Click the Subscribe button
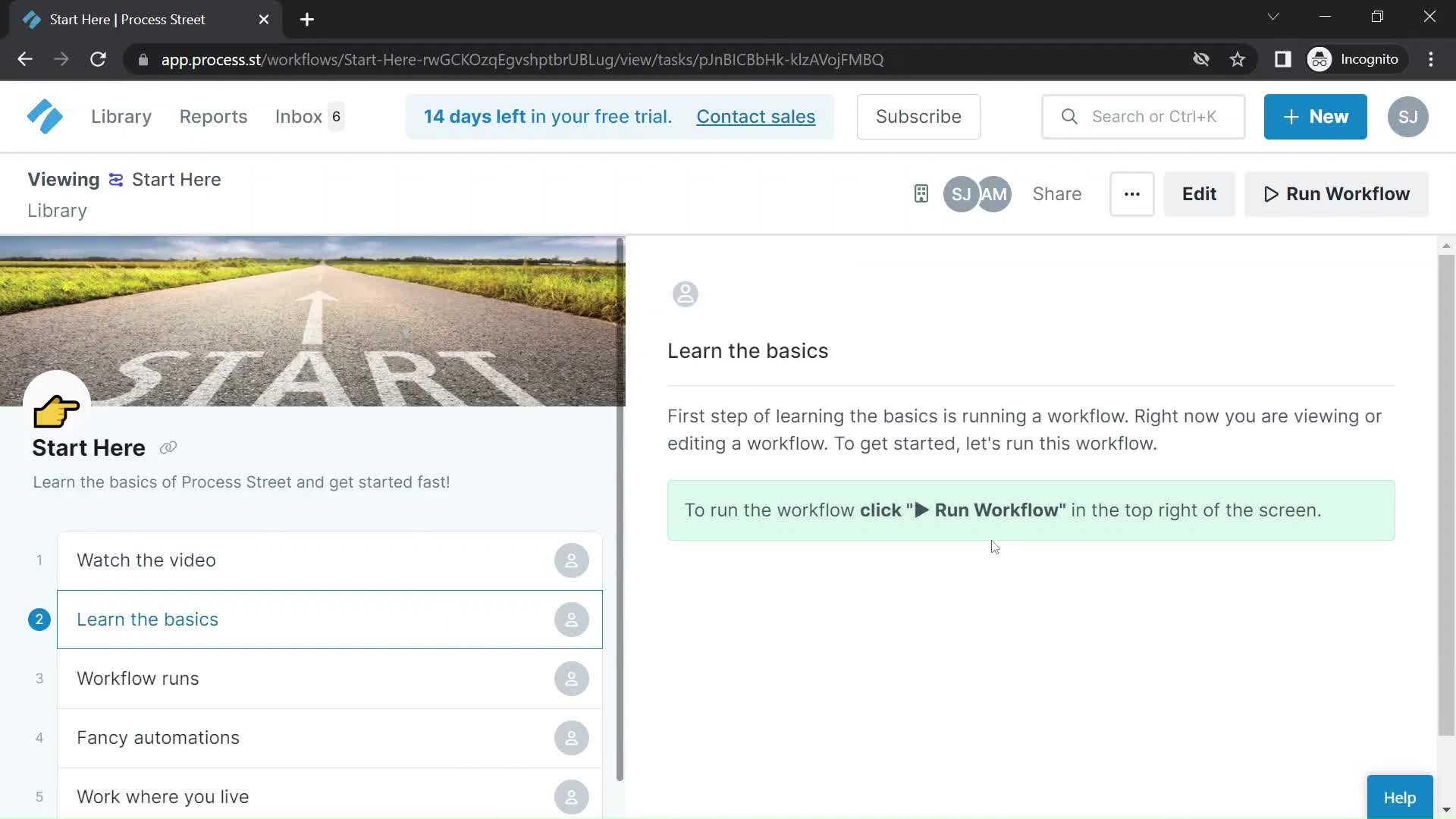The image size is (1456, 819). pos(919,117)
